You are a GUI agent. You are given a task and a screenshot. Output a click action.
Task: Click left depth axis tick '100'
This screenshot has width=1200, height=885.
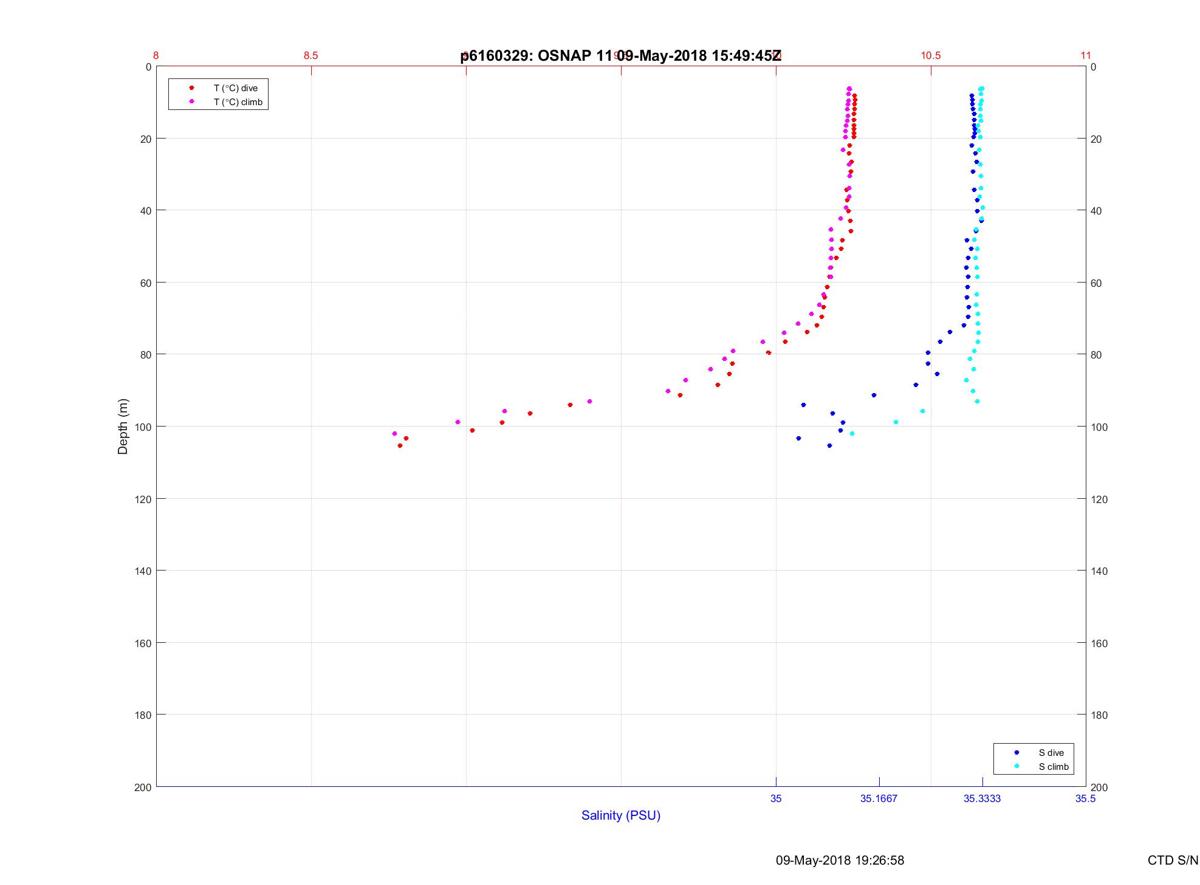142,427
